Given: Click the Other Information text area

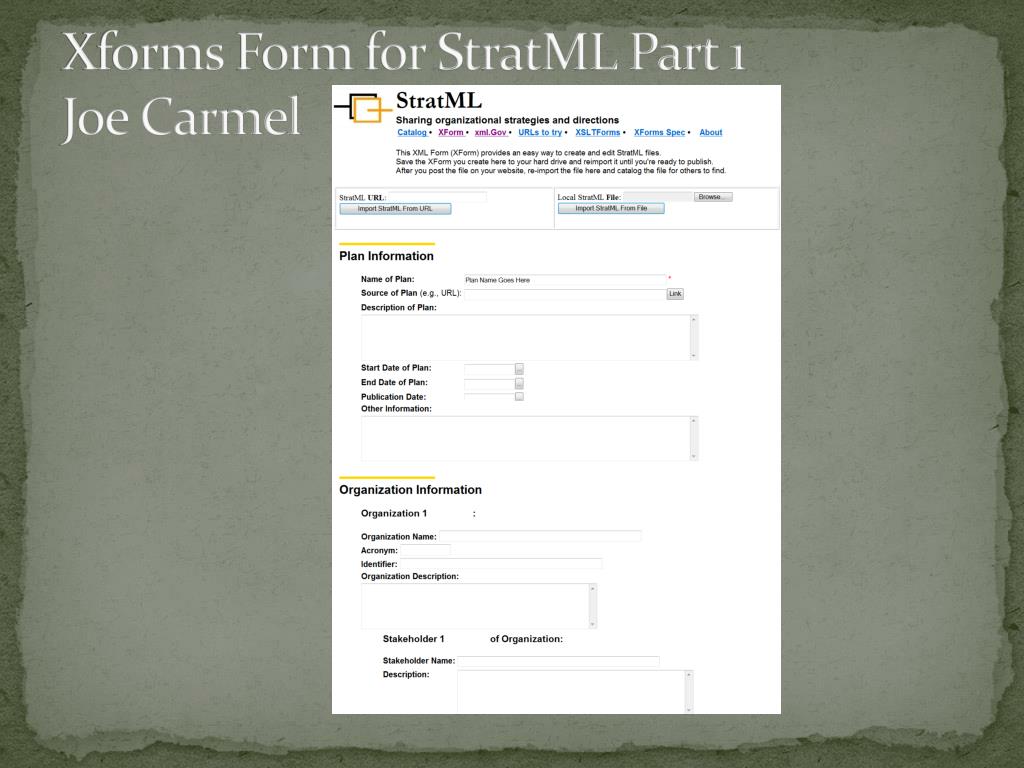Looking at the screenshot, I should tap(526, 438).
